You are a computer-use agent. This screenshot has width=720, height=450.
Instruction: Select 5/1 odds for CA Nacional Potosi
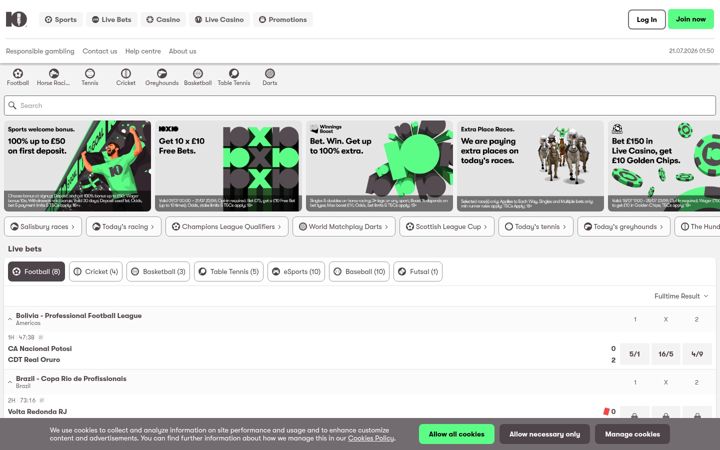pos(635,354)
